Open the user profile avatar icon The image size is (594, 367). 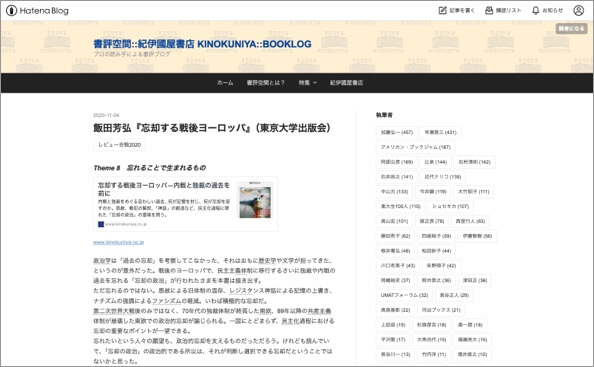tap(578, 10)
